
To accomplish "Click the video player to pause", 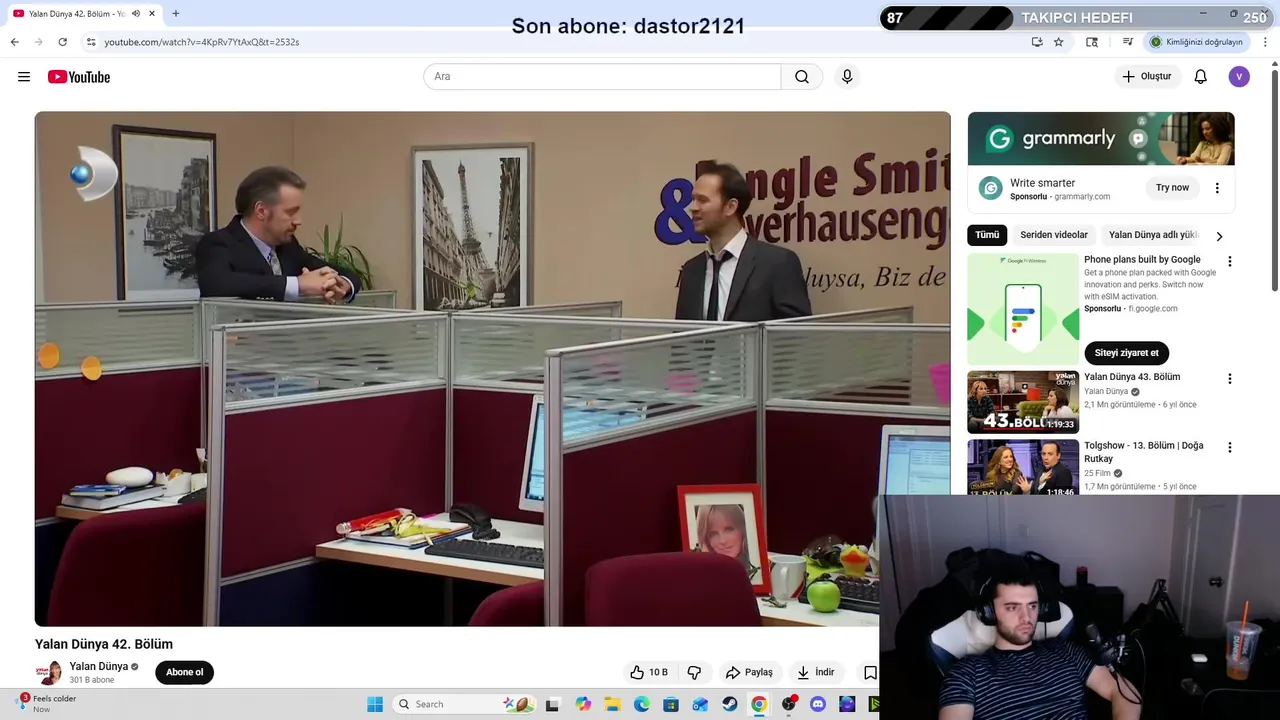I will coord(492,369).
